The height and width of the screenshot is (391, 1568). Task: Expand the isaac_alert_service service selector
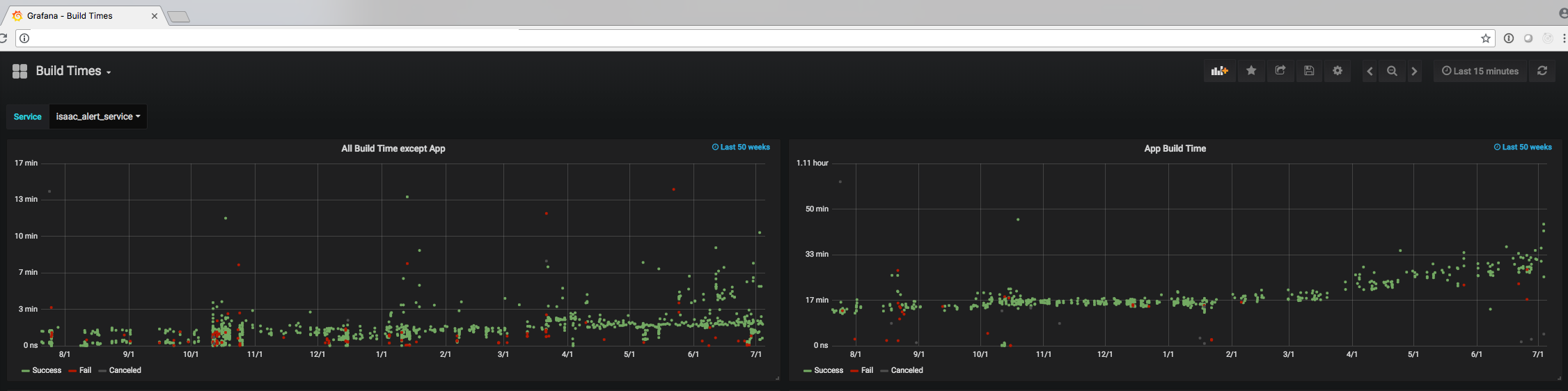(98, 117)
